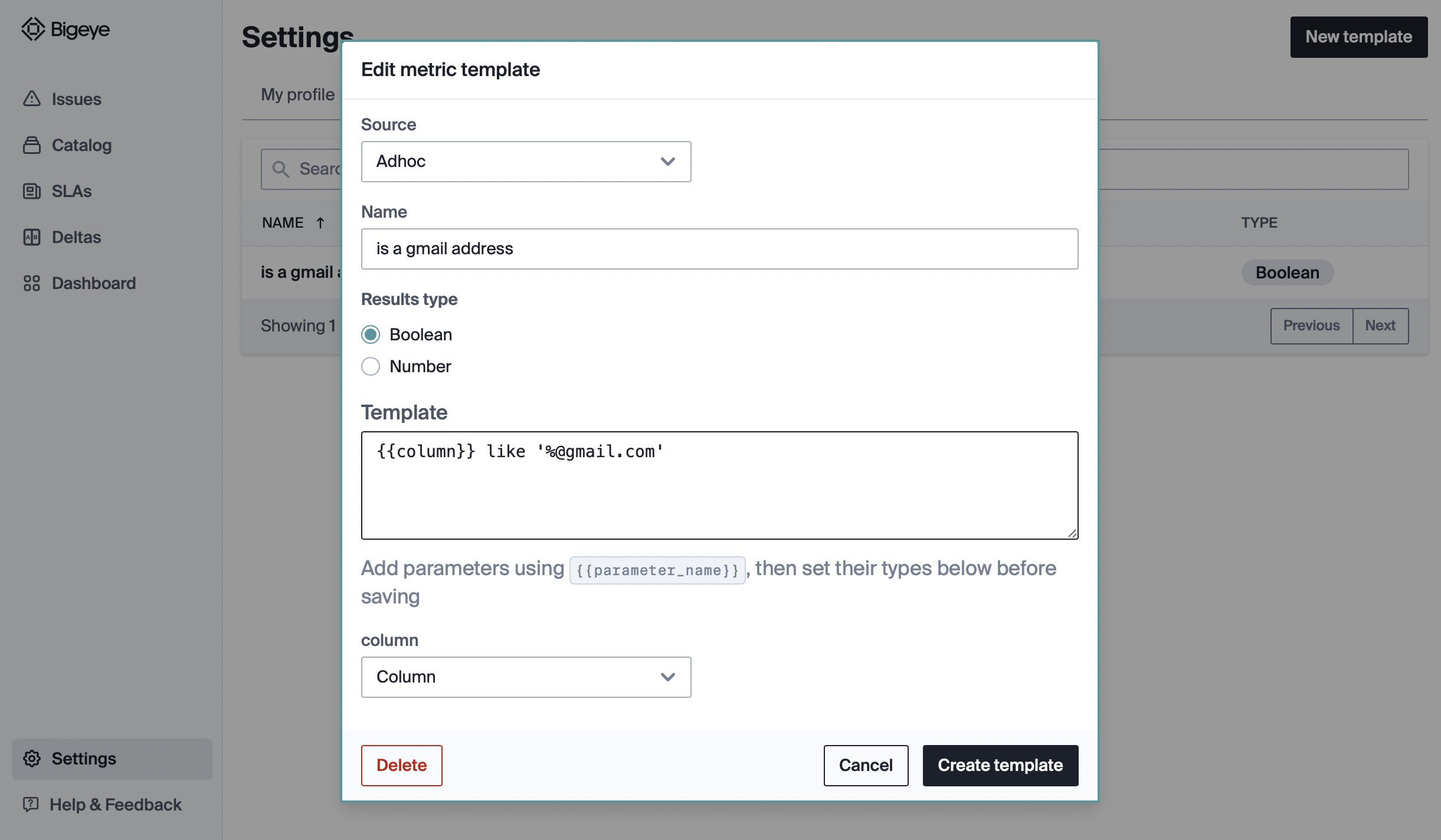The width and height of the screenshot is (1441, 840).
Task: Click the Issues warning triangle icon
Action: (32, 99)
